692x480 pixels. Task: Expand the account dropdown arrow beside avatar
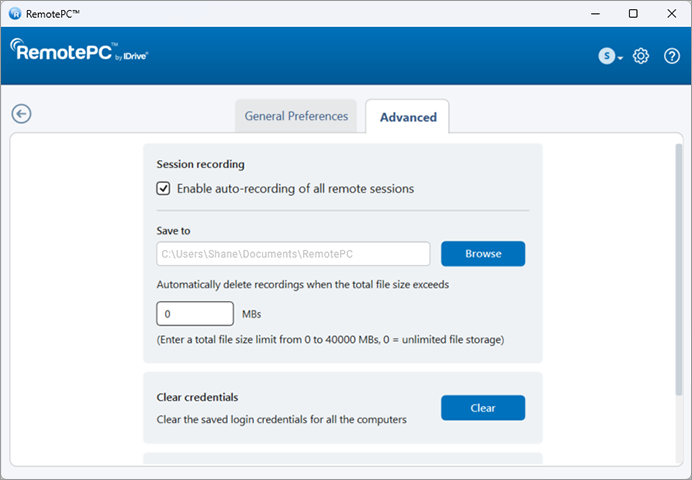coord(621,58)
